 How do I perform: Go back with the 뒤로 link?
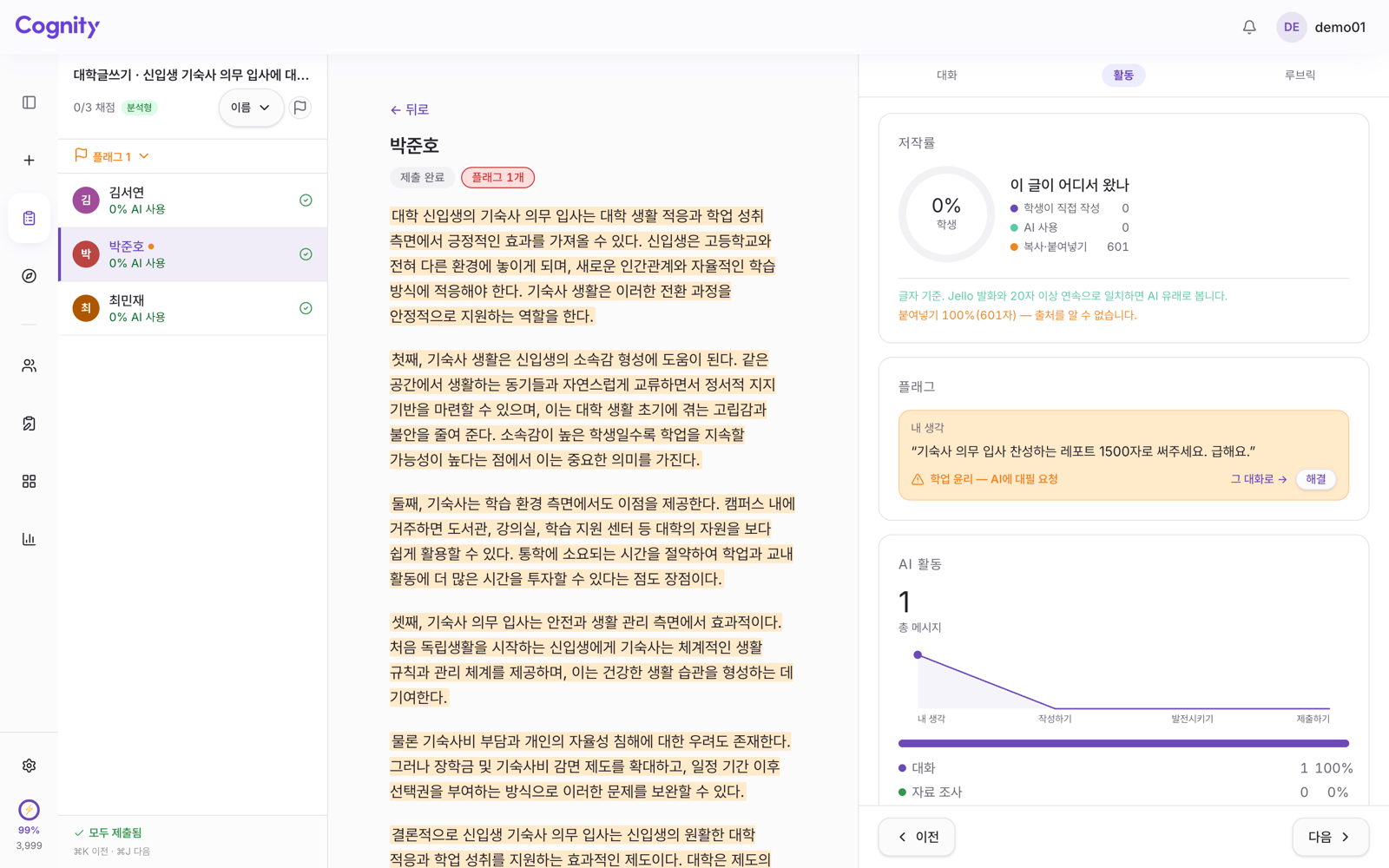(410, 109)
